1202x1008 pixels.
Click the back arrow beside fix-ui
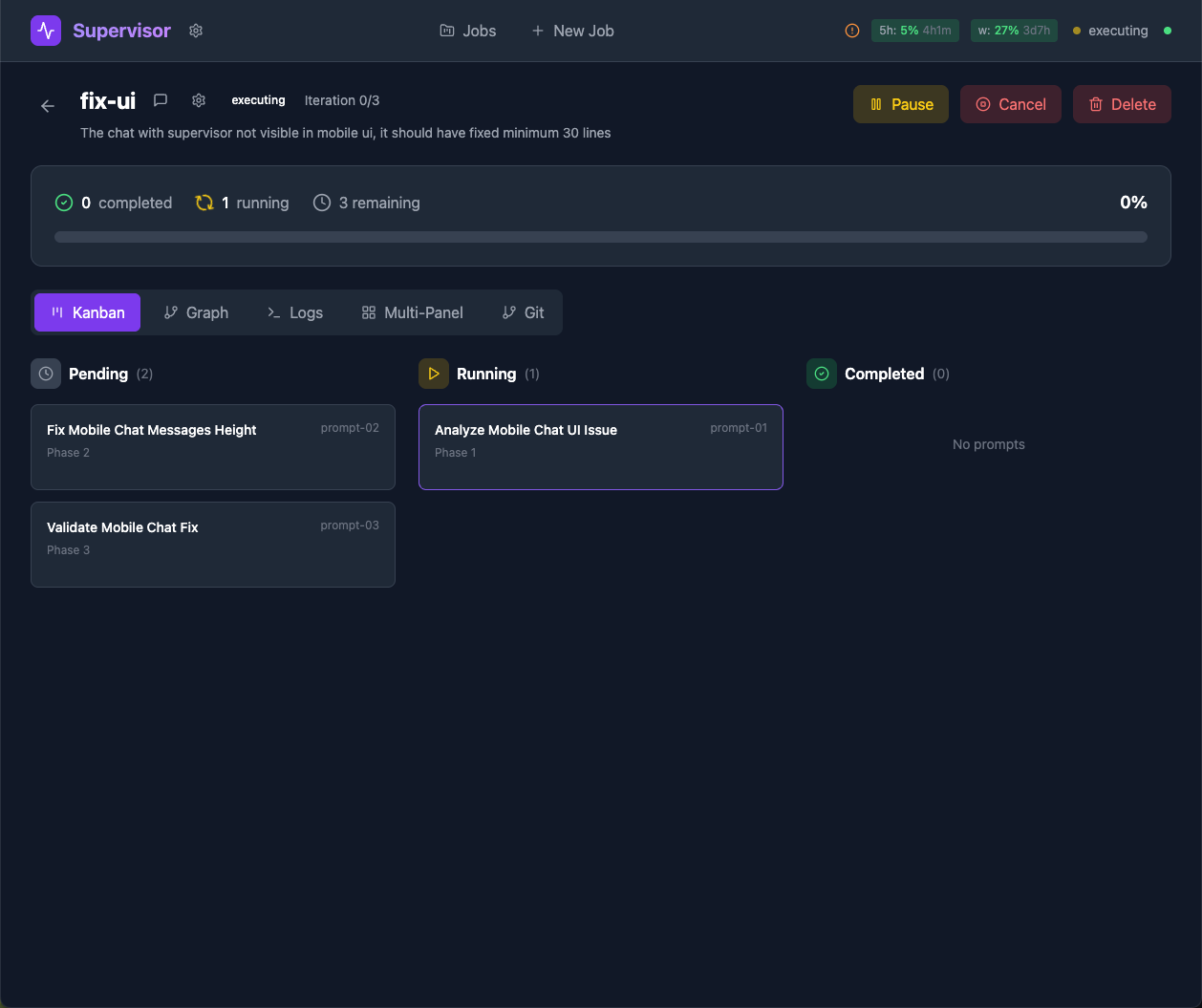(48, 106)
